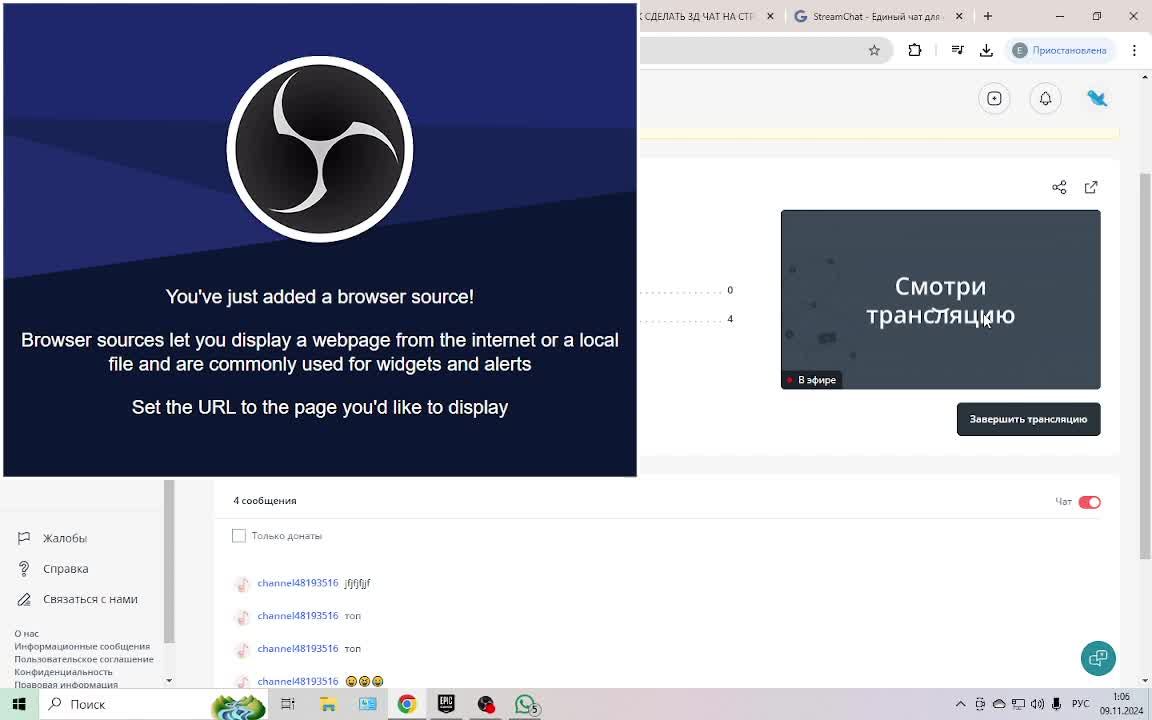Toggle the Чат switch off
The image size is (1152, 720).
[1090, 503]
